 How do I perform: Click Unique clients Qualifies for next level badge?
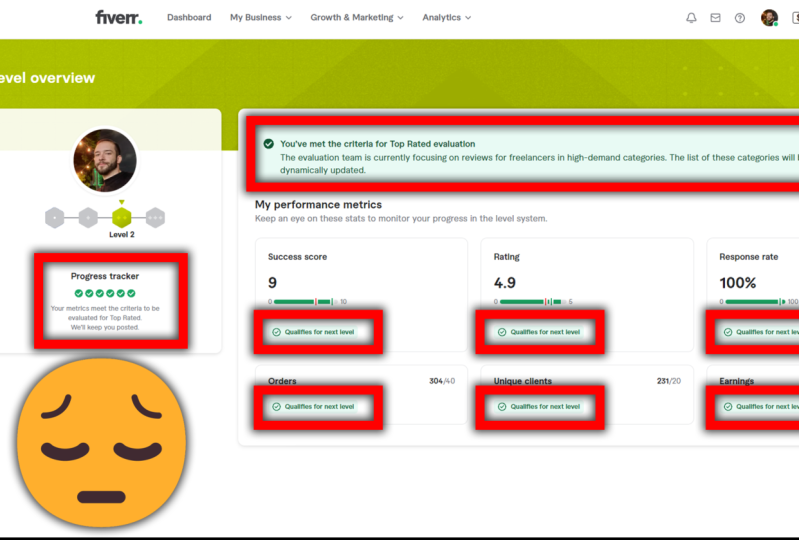(540, 407)
